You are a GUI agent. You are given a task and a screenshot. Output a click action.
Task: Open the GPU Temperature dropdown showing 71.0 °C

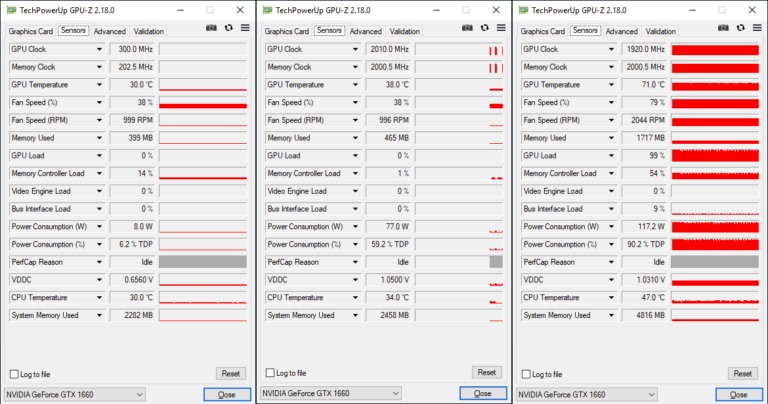point(612,85)
